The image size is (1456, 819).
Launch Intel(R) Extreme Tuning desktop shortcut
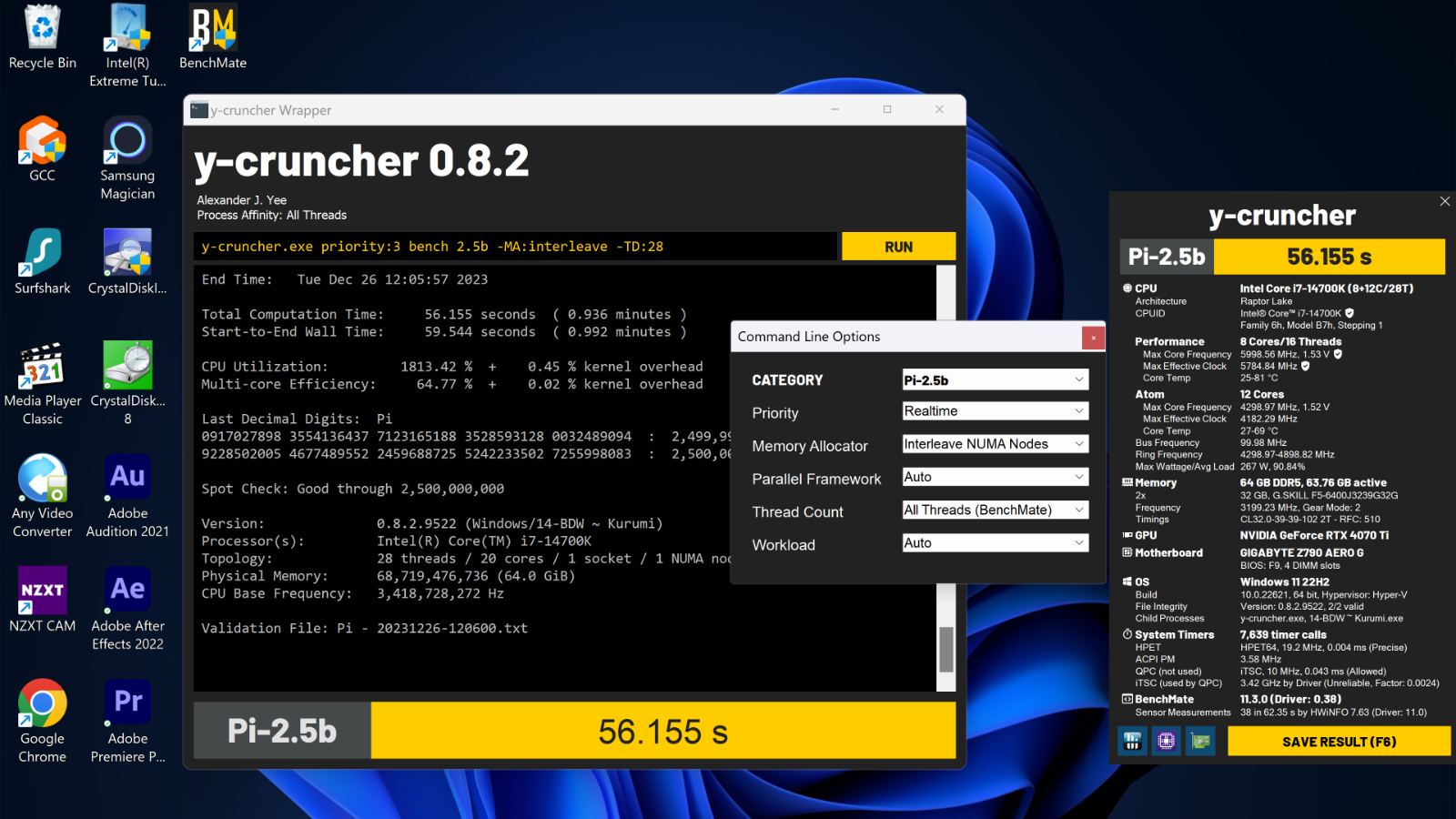pyautogui.click(x=127, y=45)
